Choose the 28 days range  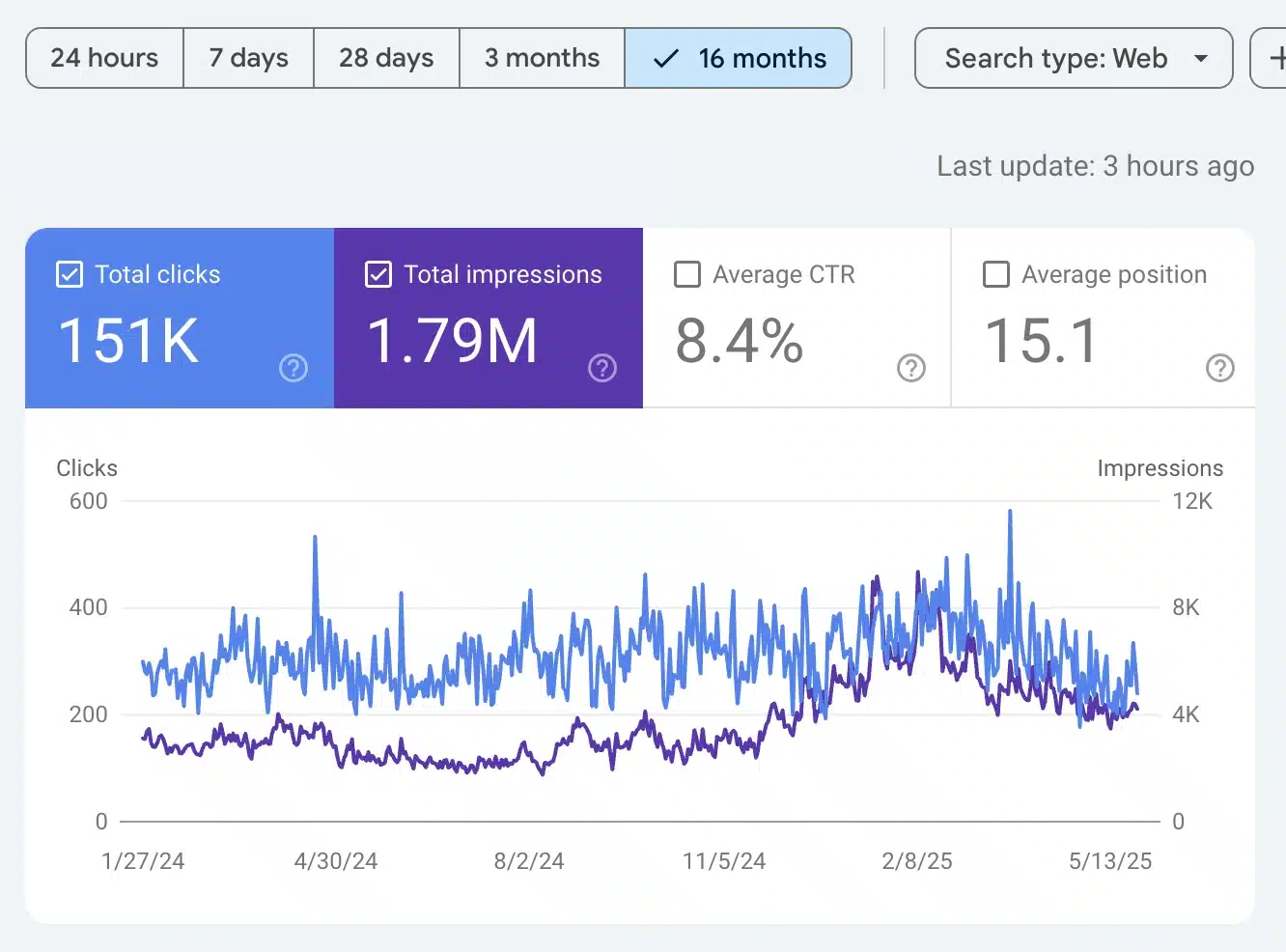click(386, 59)
